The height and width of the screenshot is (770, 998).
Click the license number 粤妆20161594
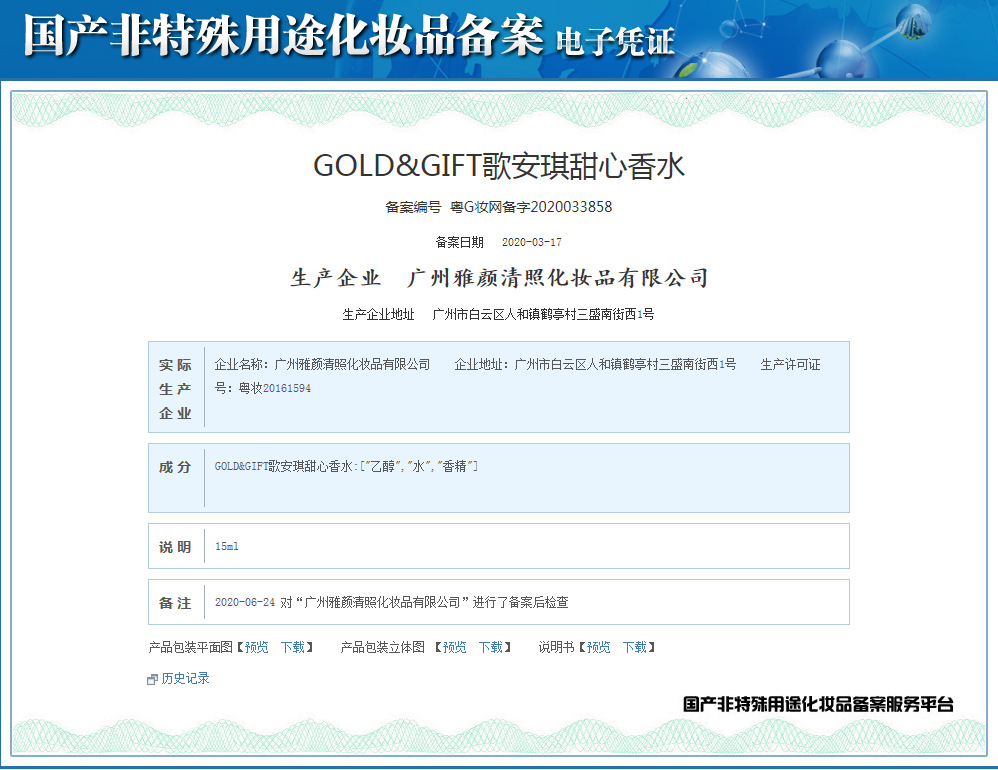click(x=274, y=388)
